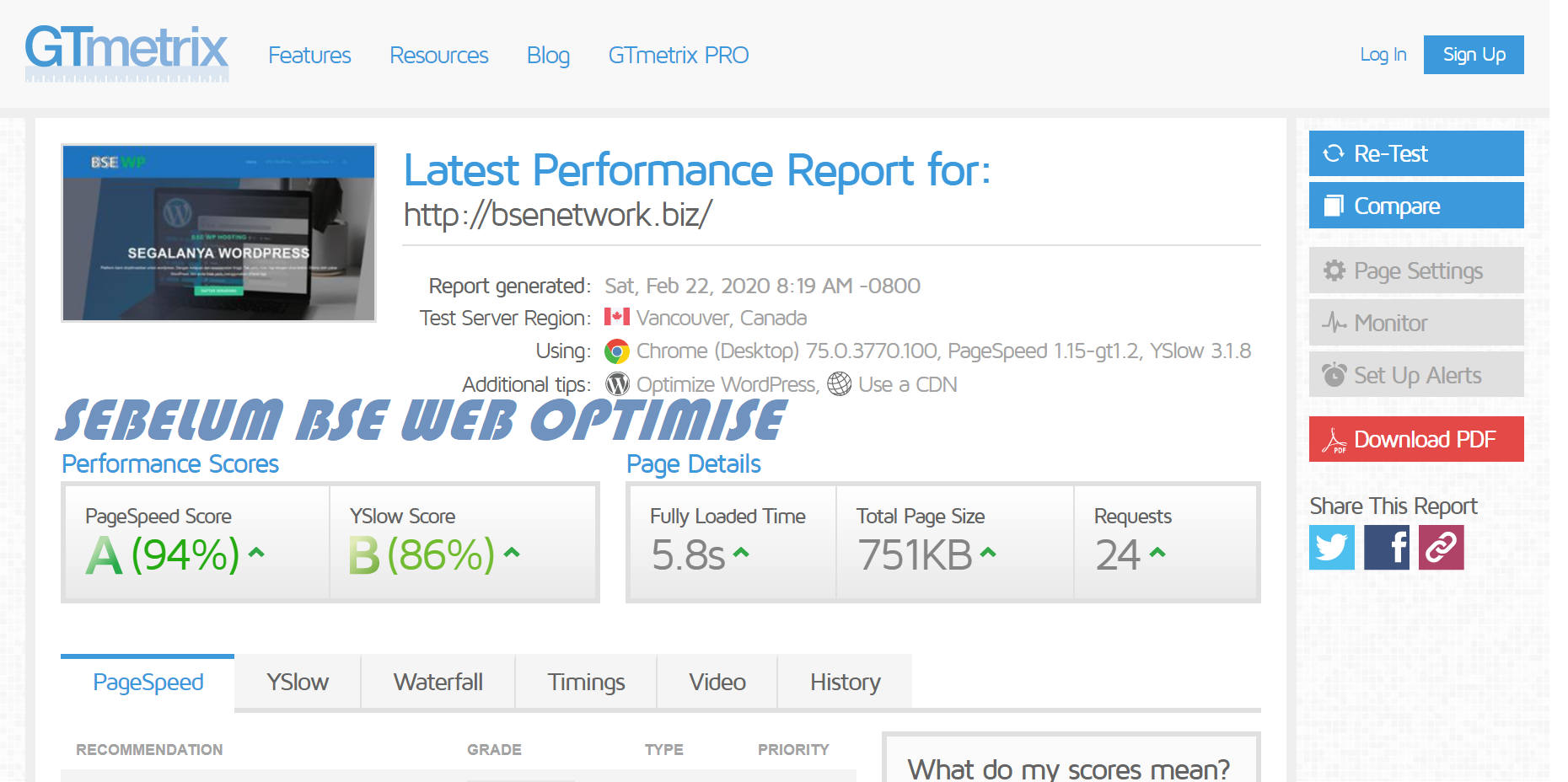Screen dimensions: 1568x782
Task: Click the 'Page Details' heading
Action: (x=694, y=464)
